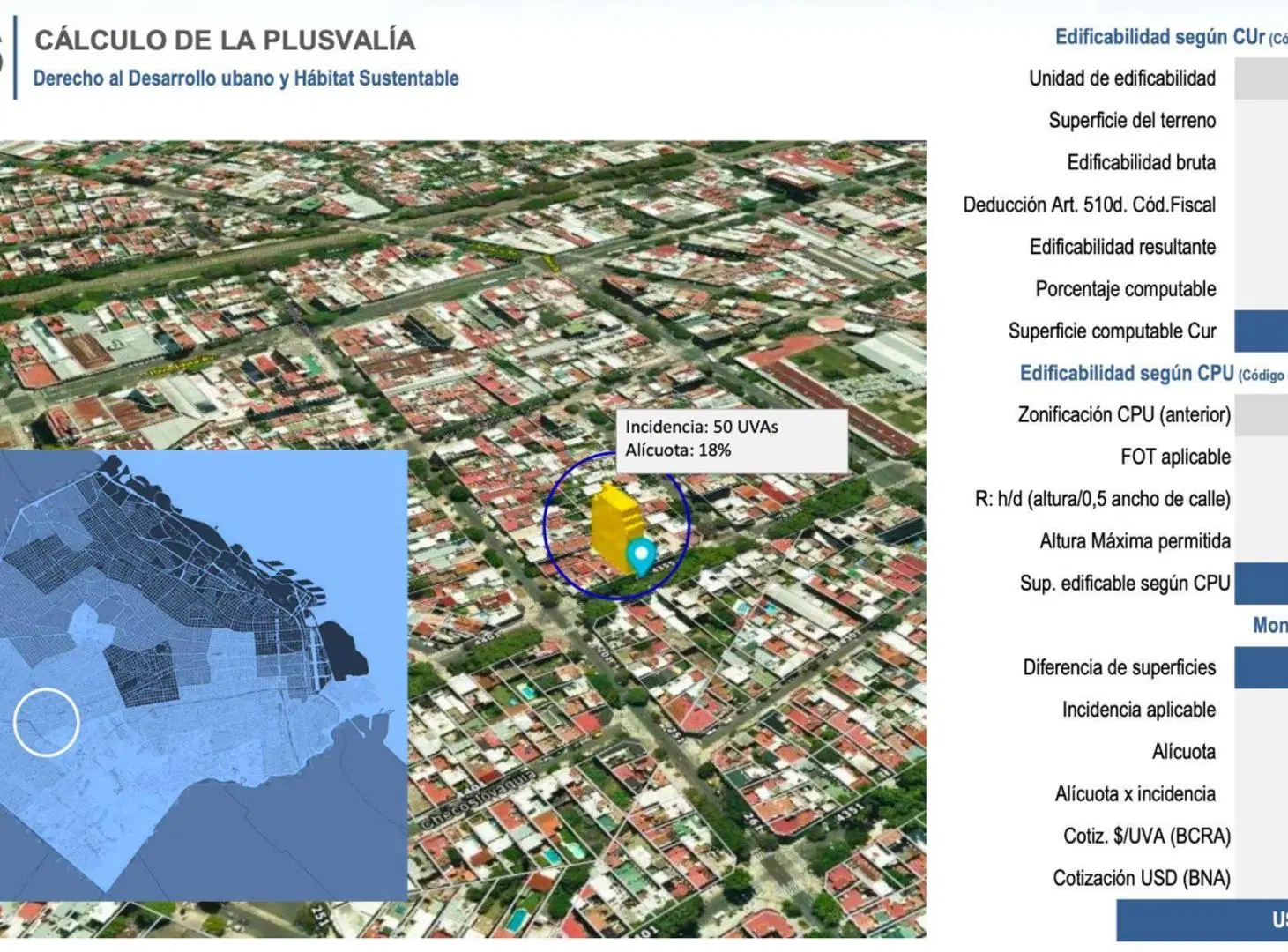This screenshot has width=1288, height=952.
Task: Click the gray Unidad de edificabilidad value field
Action: 1261,78
